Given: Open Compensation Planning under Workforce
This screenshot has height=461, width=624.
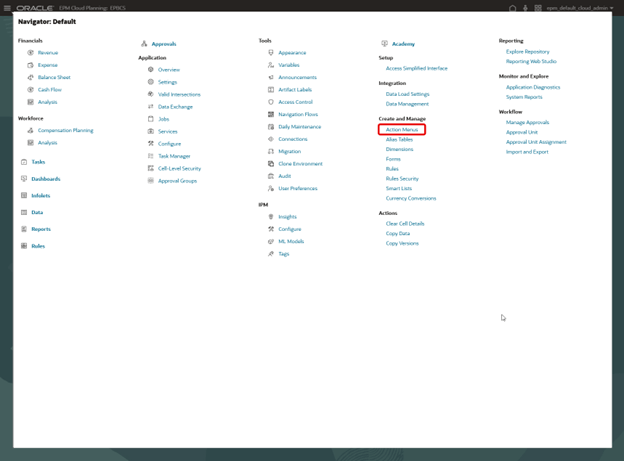Looking at the screenshot, I should click(x=65, y=130).
